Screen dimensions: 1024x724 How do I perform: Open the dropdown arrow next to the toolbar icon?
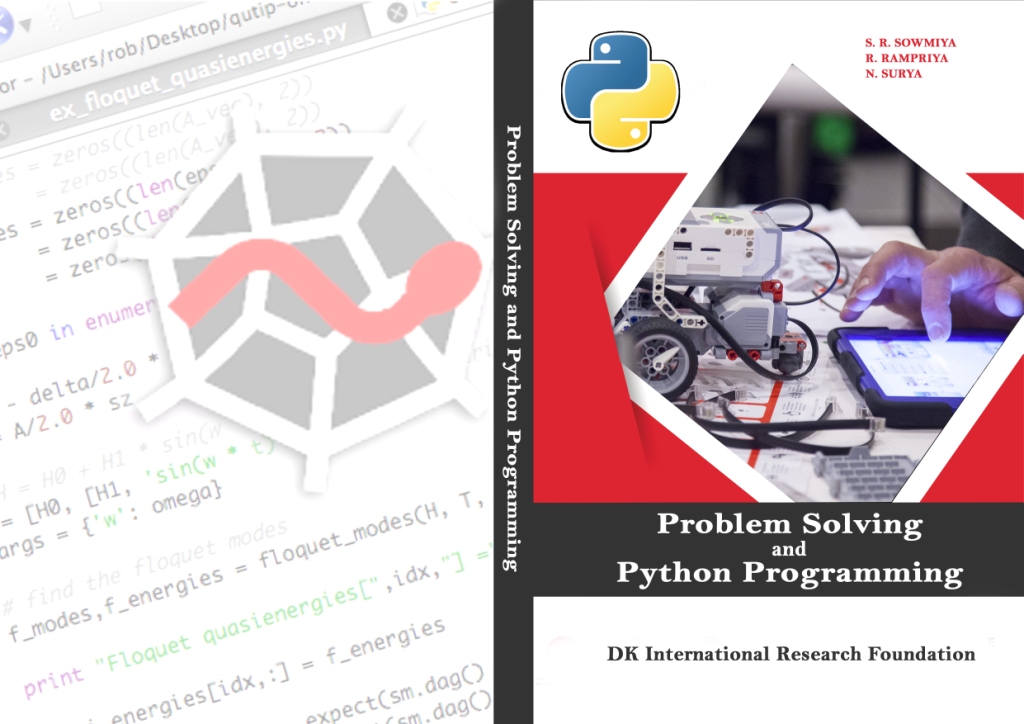(27, 24)
